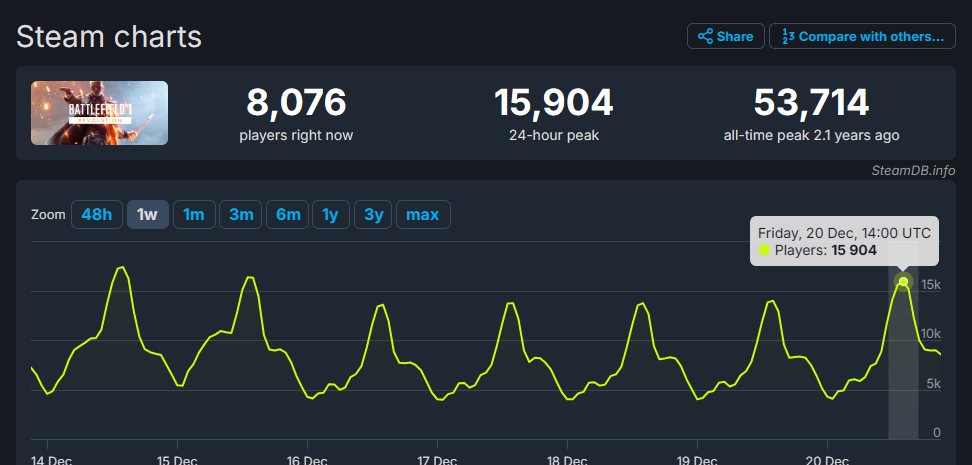Click the 8,076 players right now figure
The width and height of the screenshot is (972, 465).
coord(296,103)
